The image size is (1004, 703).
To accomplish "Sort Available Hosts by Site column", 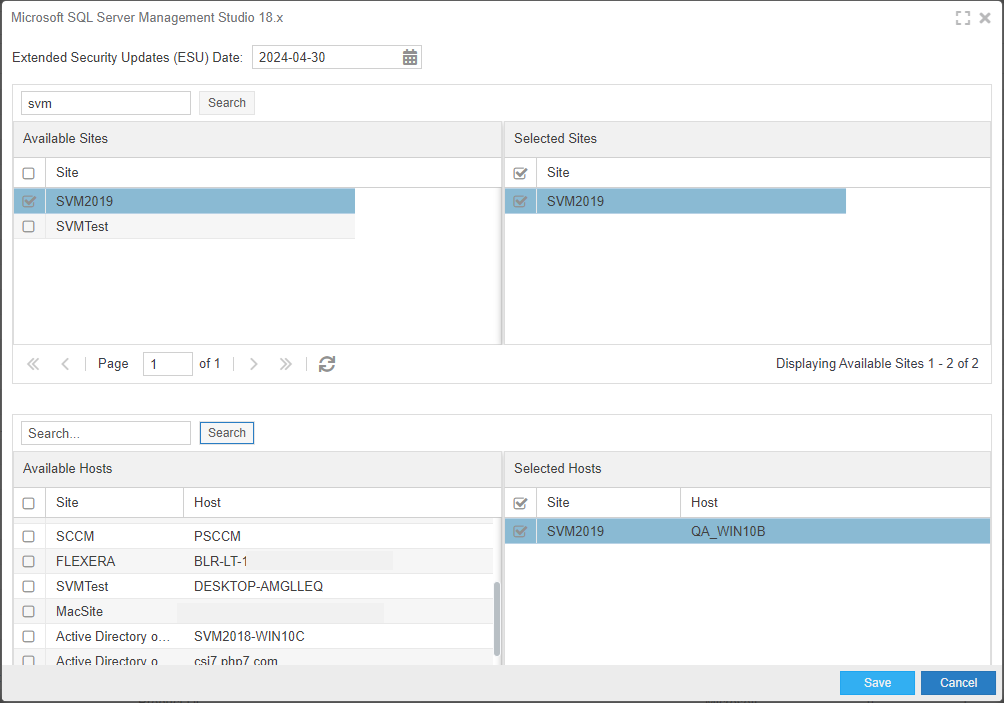I will [x=115, y=503].
